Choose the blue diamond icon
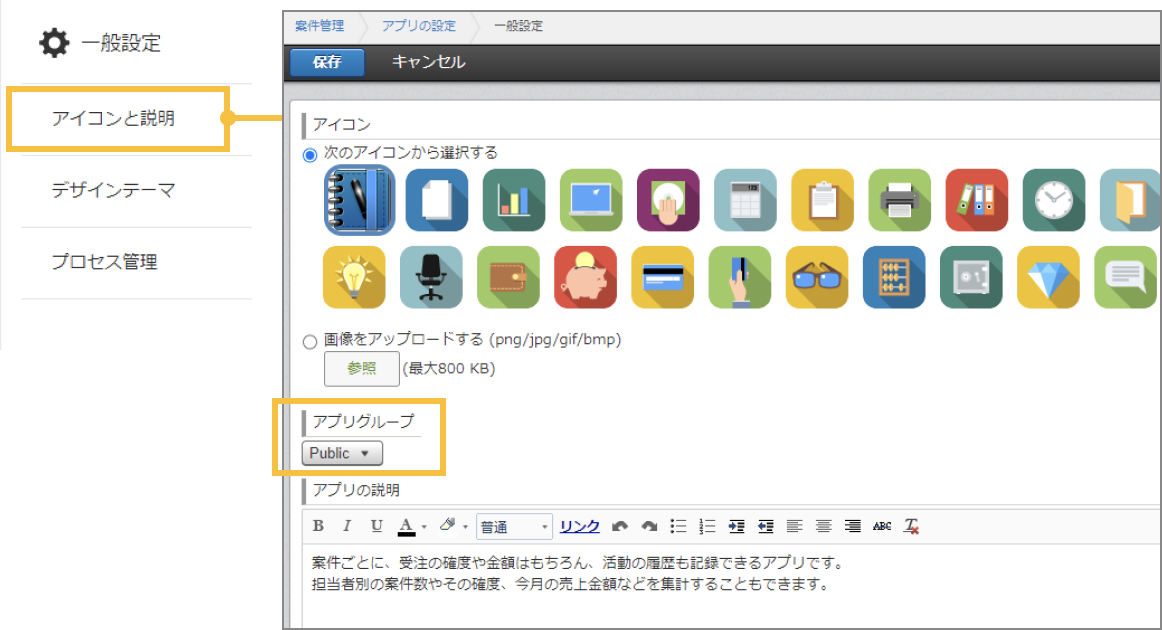The image size is (1162, 630). pos(1047,277)
